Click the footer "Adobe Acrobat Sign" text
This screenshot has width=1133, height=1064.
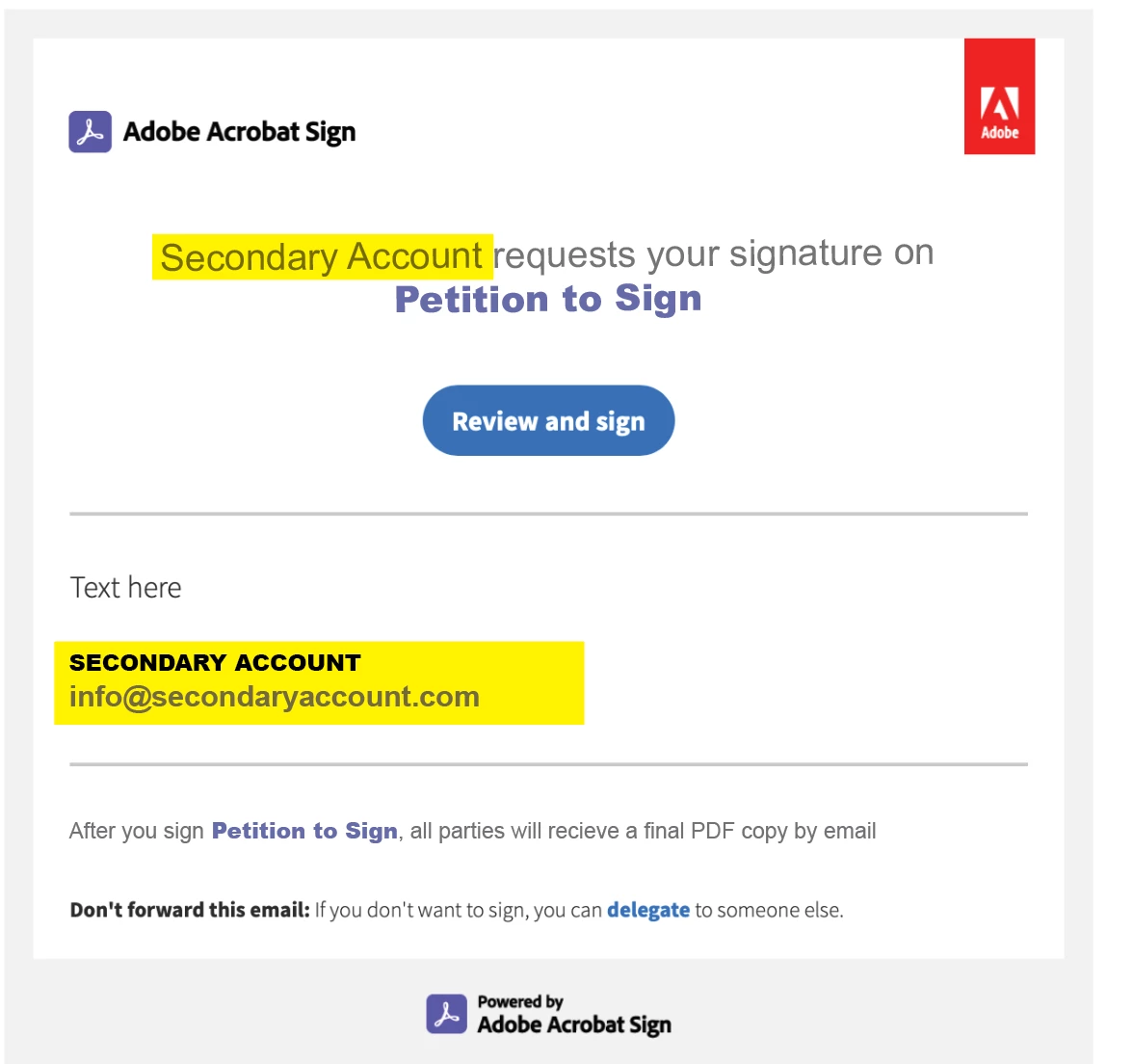point(574,1024)
